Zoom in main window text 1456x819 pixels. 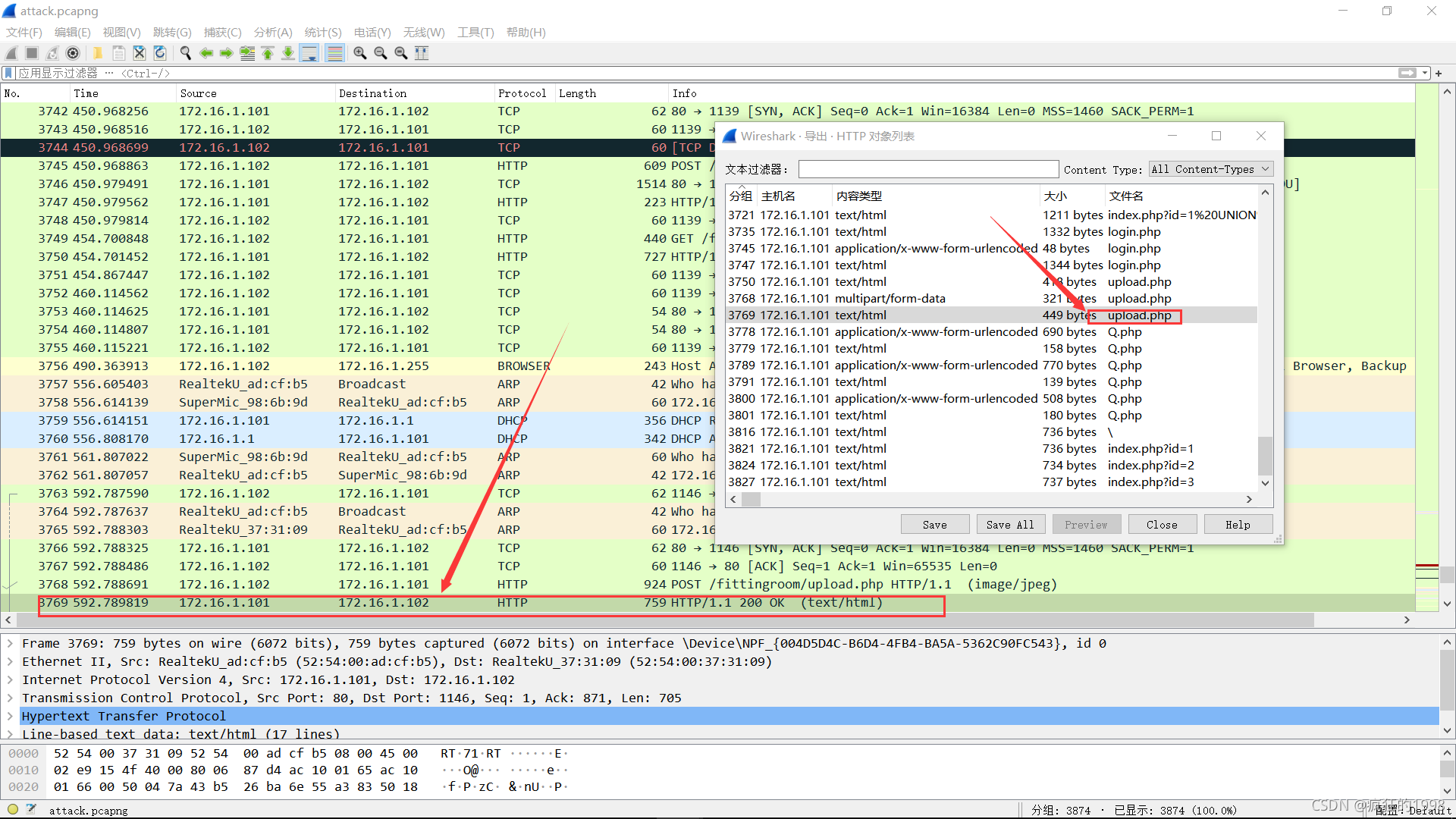tap(360, 53)
